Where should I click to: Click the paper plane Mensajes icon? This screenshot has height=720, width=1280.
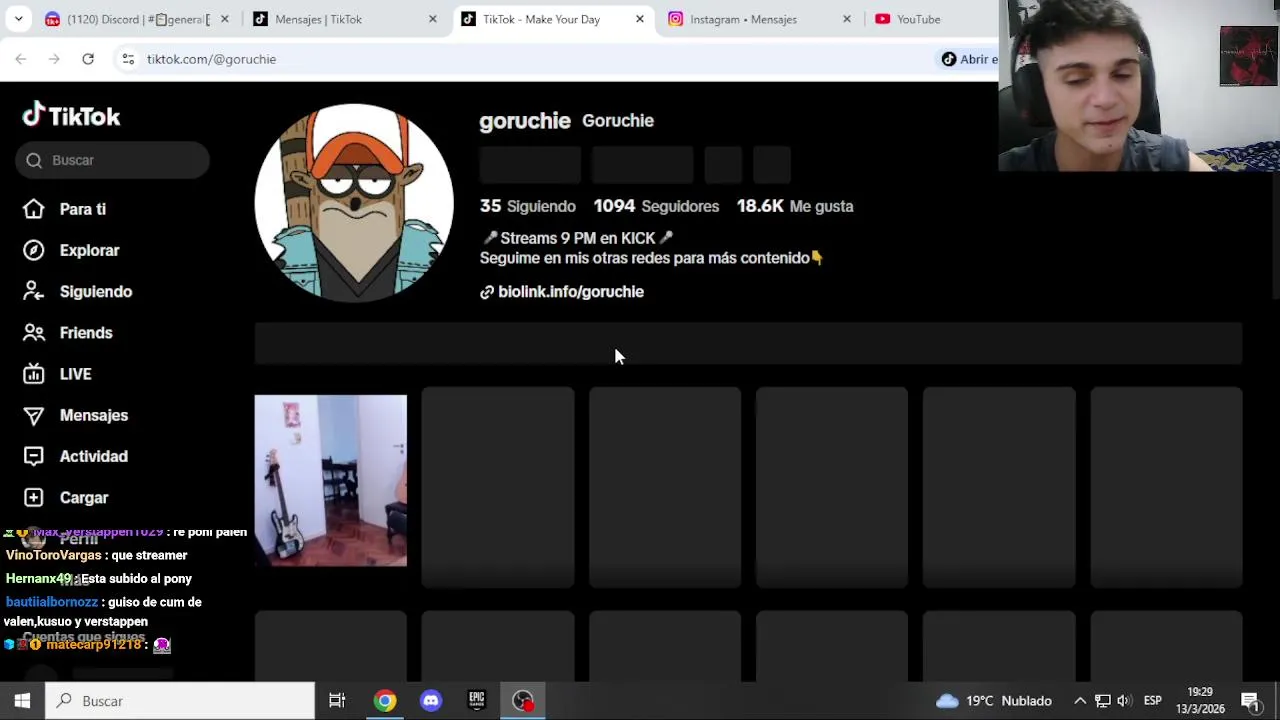(x=34, y=415)
